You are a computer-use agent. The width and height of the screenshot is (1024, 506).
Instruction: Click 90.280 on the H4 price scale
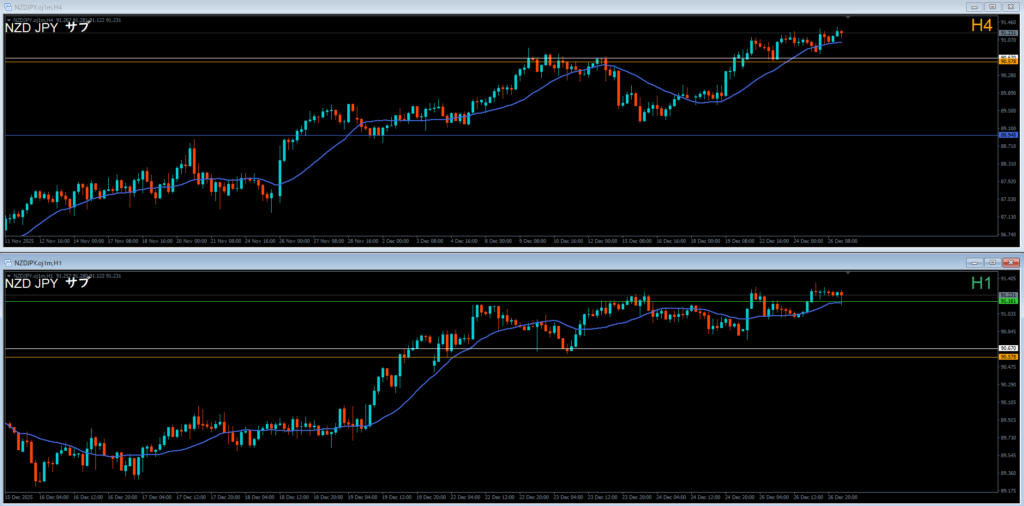click(1008, 74)
